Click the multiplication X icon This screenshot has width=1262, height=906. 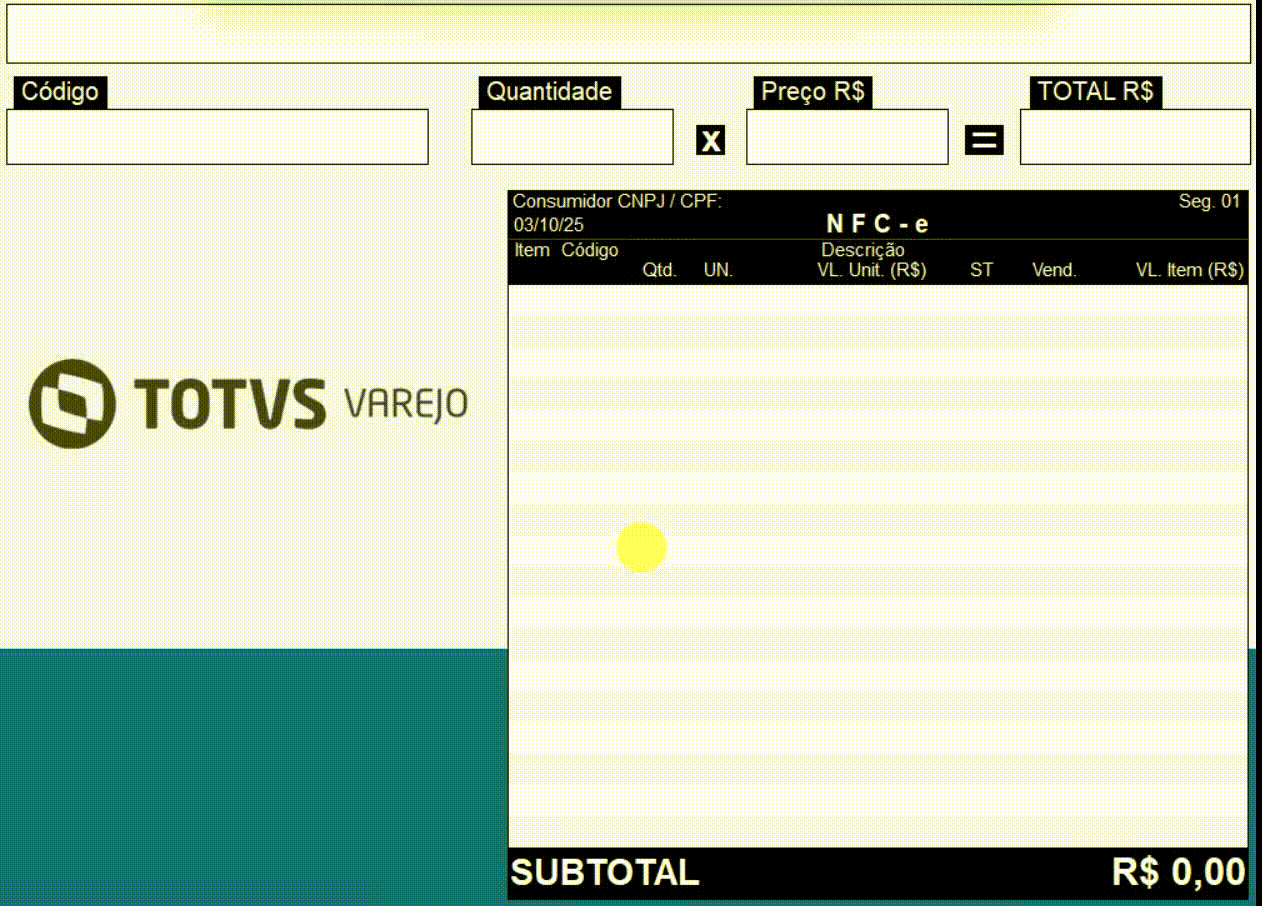click(710, 140)
